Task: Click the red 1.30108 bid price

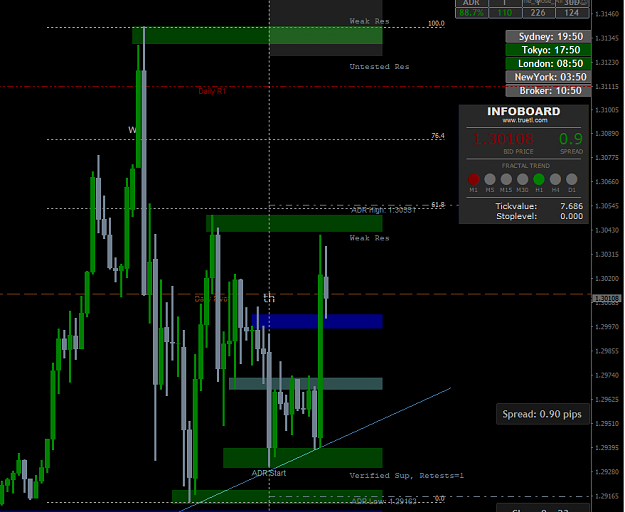Action: click(x=503, y=139)
